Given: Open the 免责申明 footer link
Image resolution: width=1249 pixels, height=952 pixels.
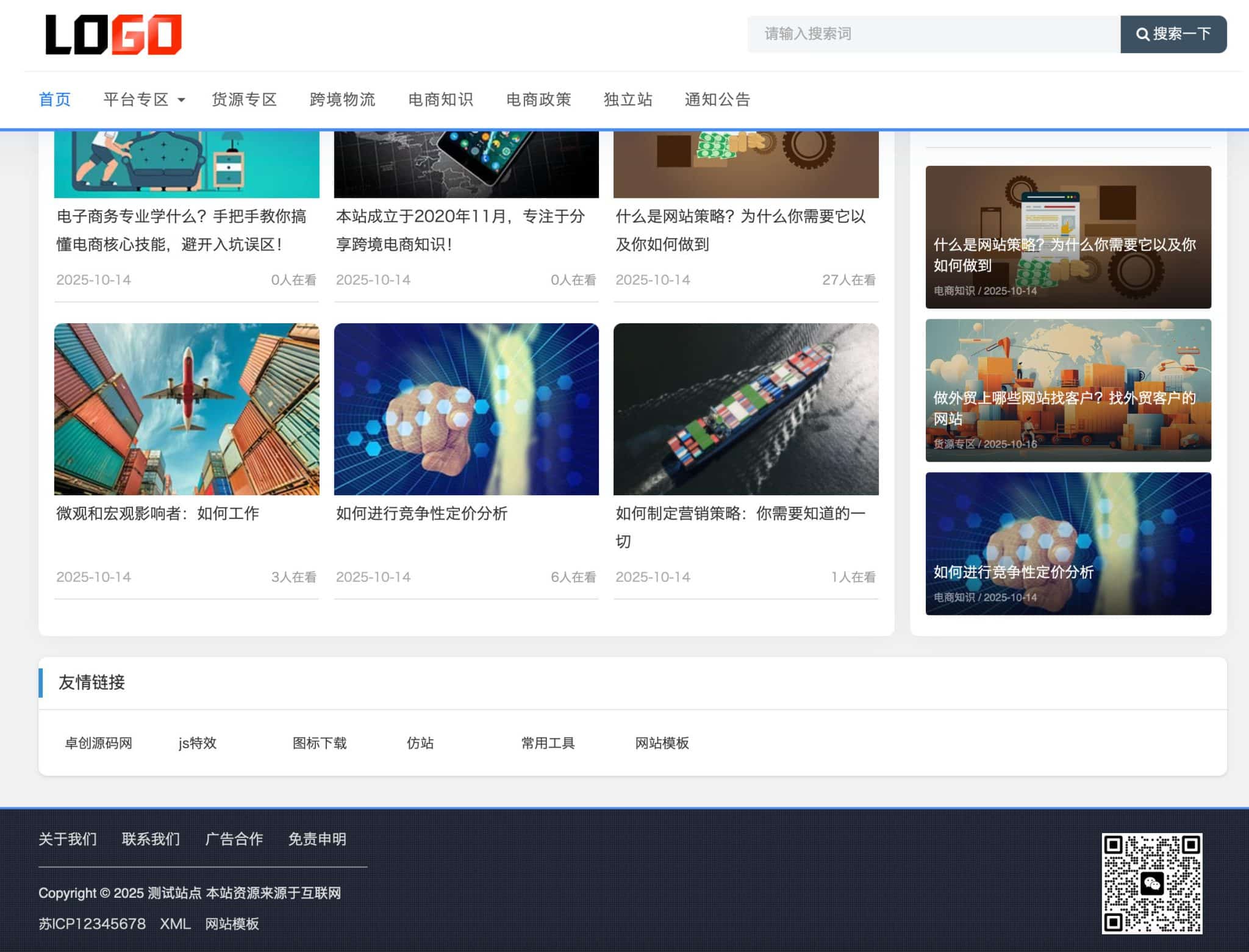Looking at the screenshot, I should click(317, 839).
